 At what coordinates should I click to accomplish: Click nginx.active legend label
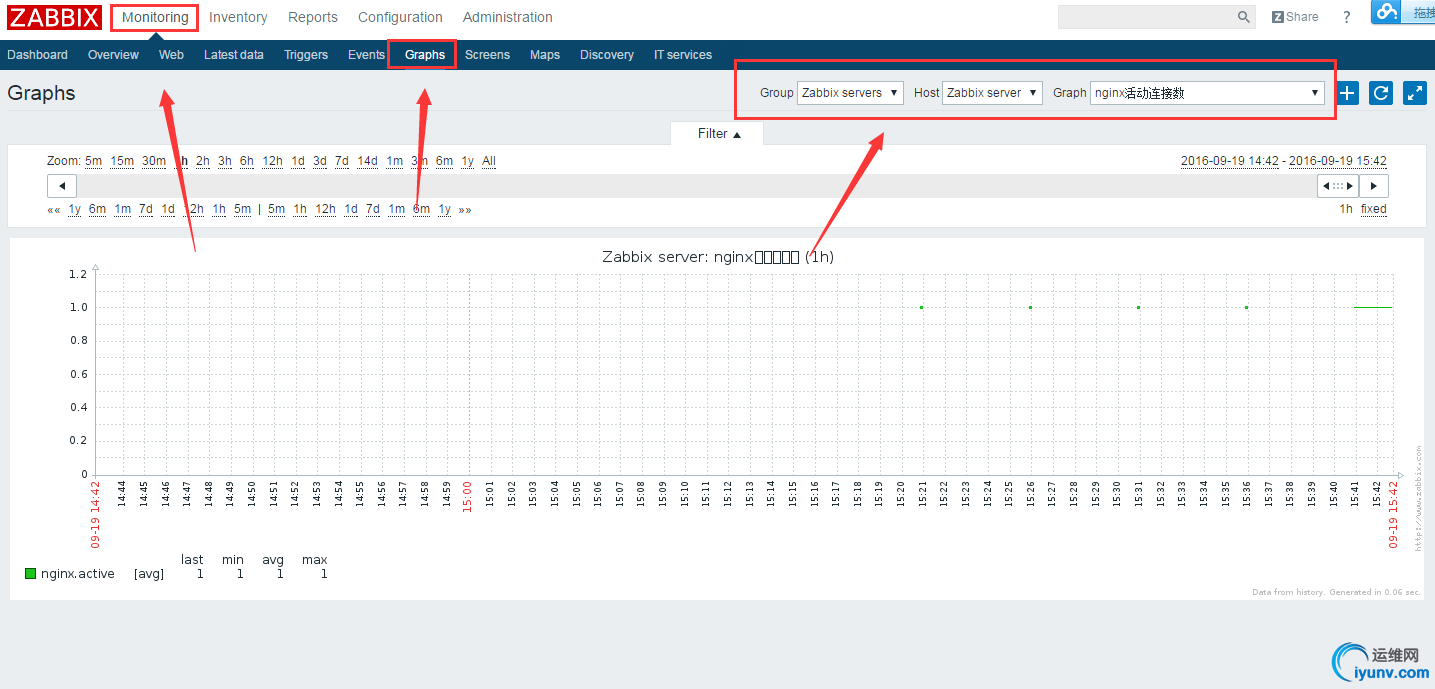78,574
